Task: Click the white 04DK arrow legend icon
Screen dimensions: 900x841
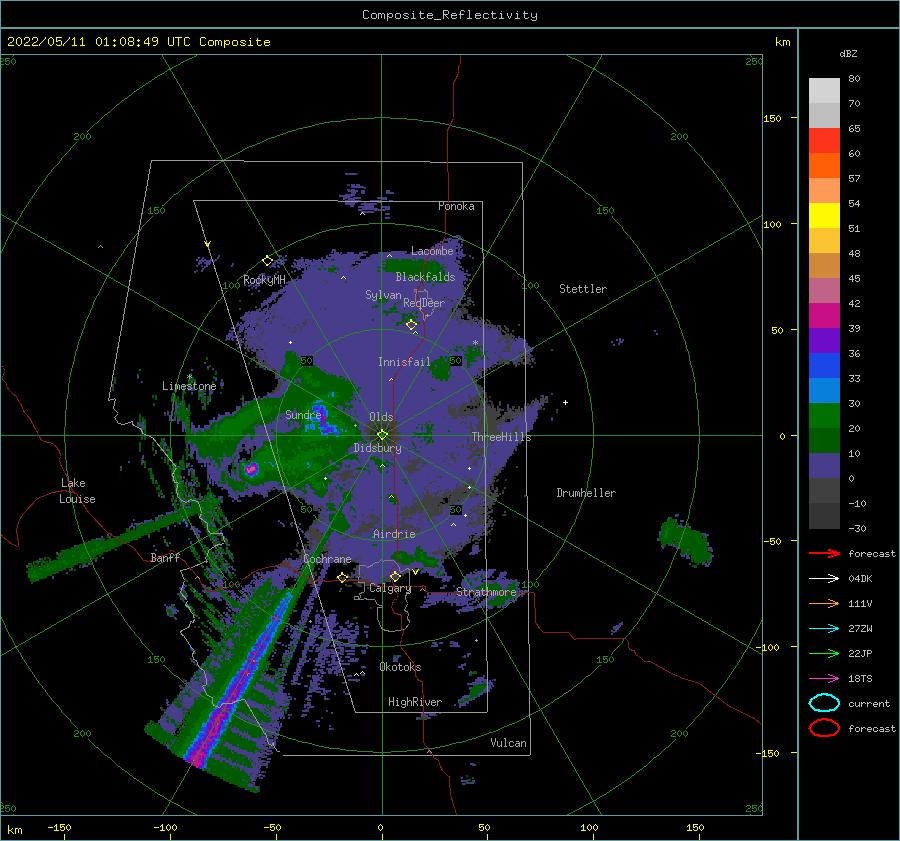Action: click(824, 578)
